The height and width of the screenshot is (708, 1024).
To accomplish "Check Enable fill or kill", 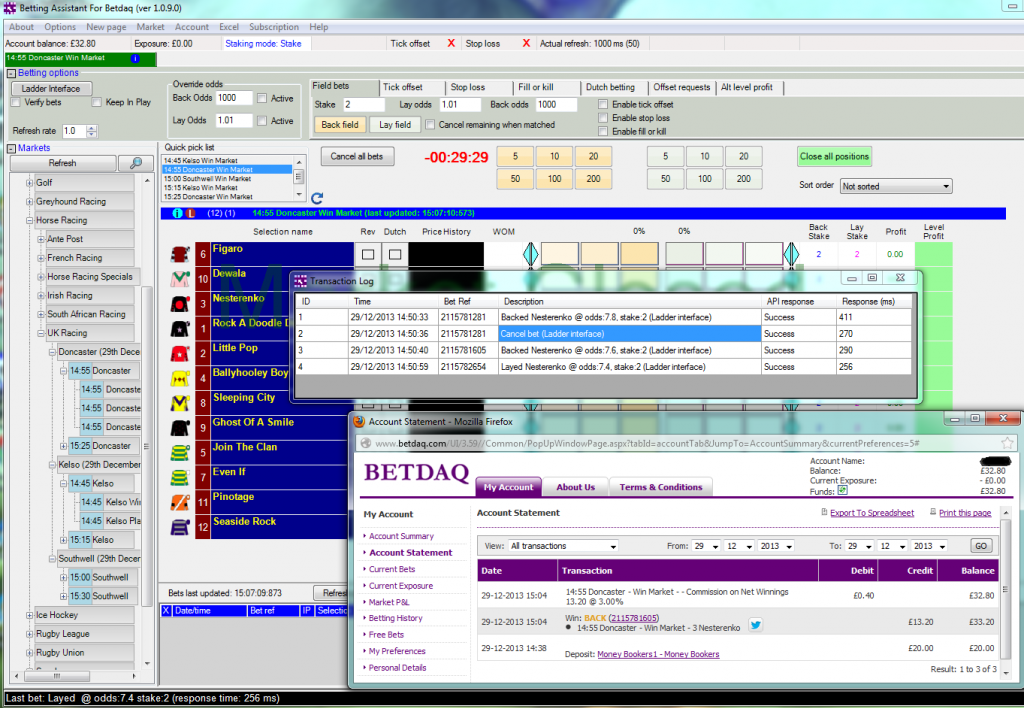I will pos(603,131).
